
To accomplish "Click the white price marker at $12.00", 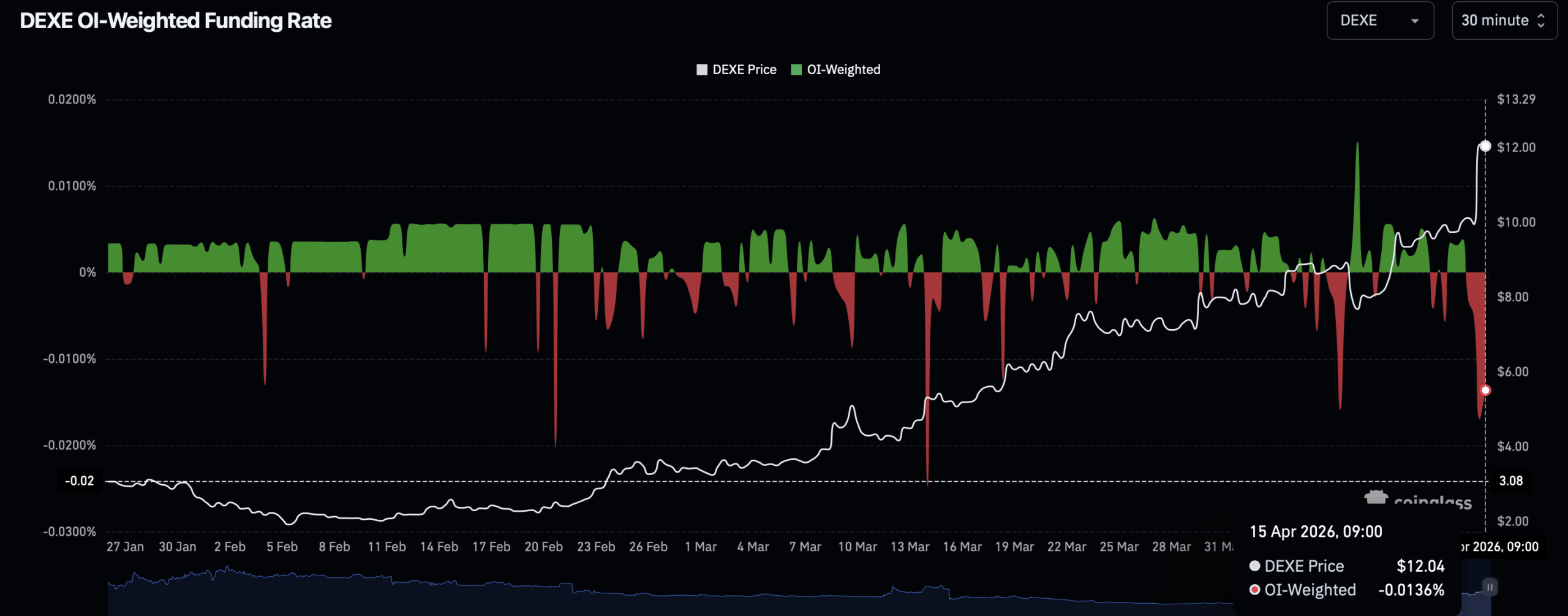I will point(1485,146).
